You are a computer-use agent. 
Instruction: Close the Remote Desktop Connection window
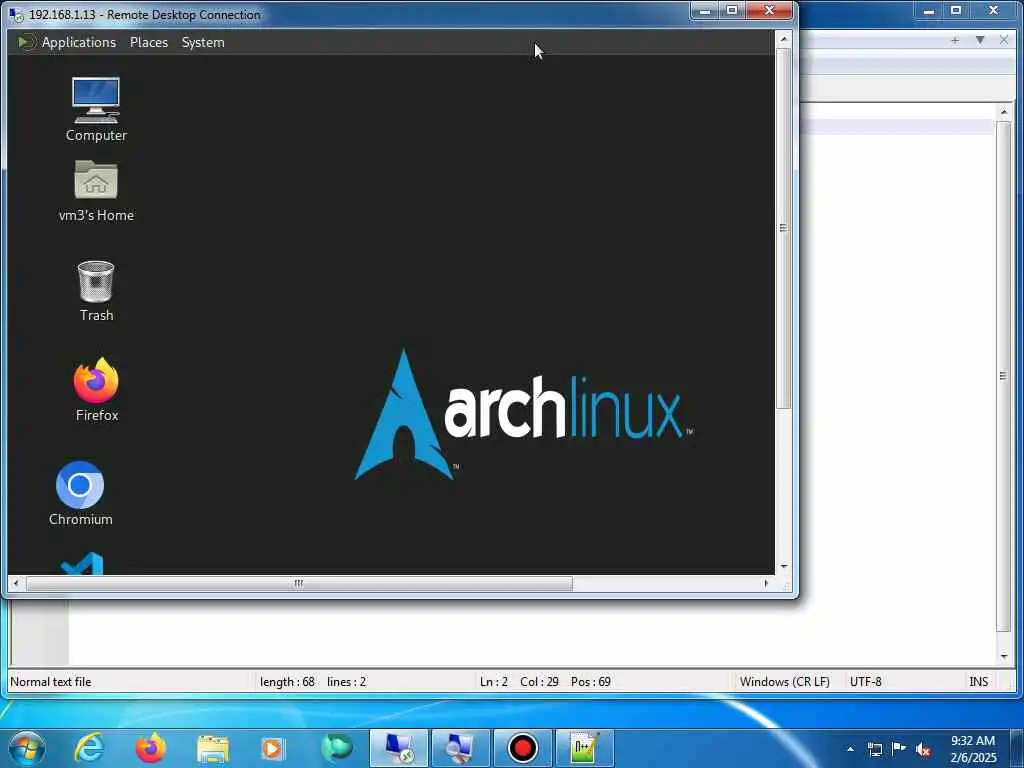[769, 10]
